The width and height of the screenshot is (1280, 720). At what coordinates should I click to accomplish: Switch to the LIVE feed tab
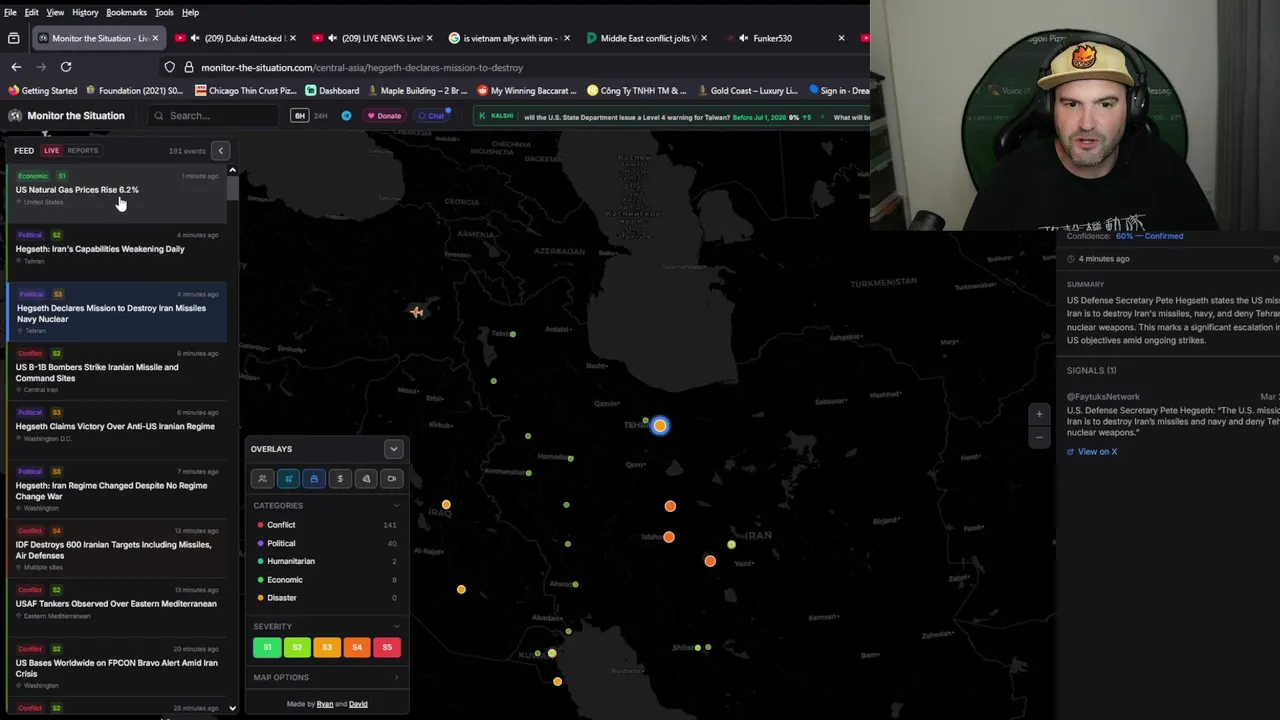coord(51,151)
